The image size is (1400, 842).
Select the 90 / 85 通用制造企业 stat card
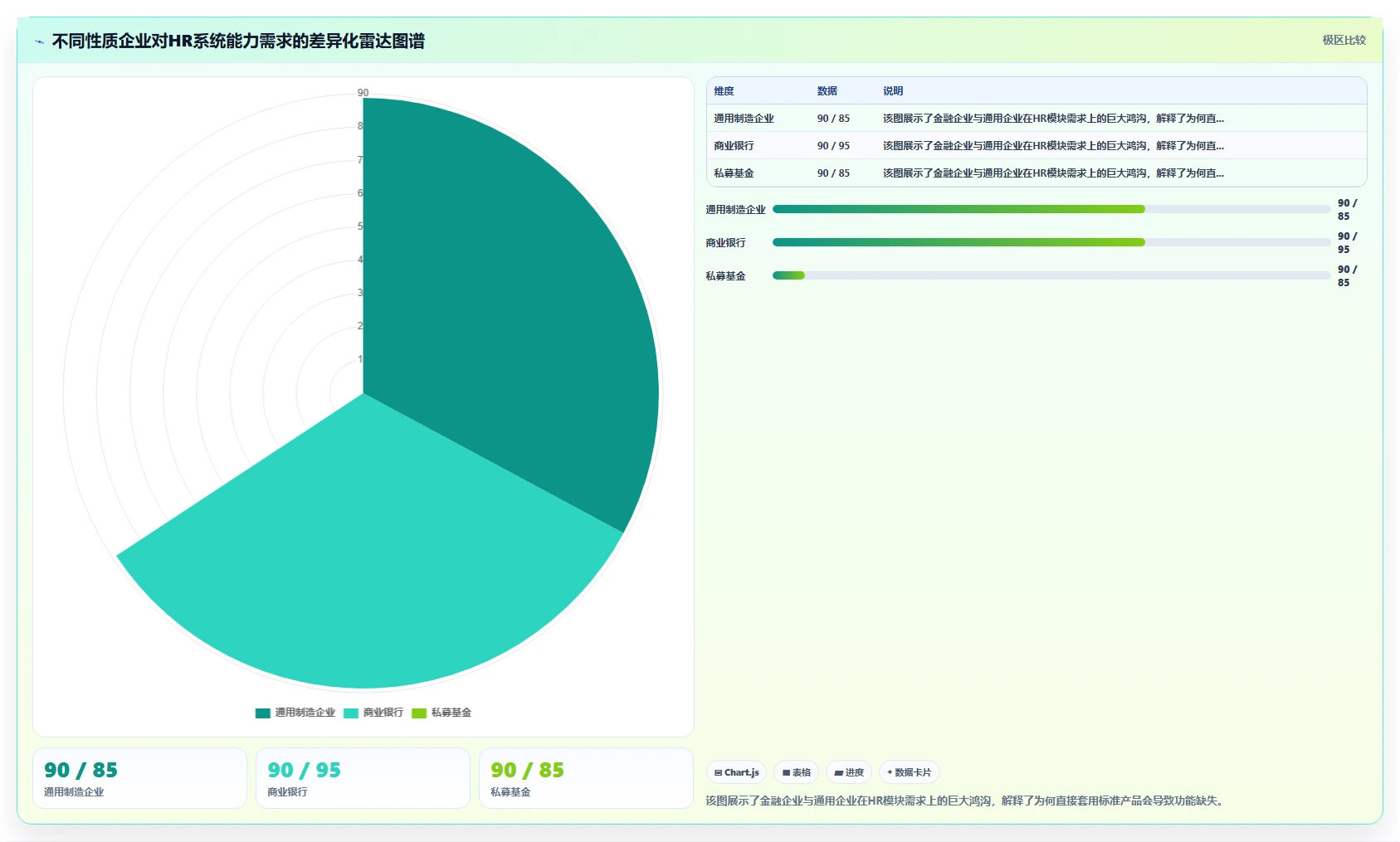pyautogui.click(x=139, y=778)
